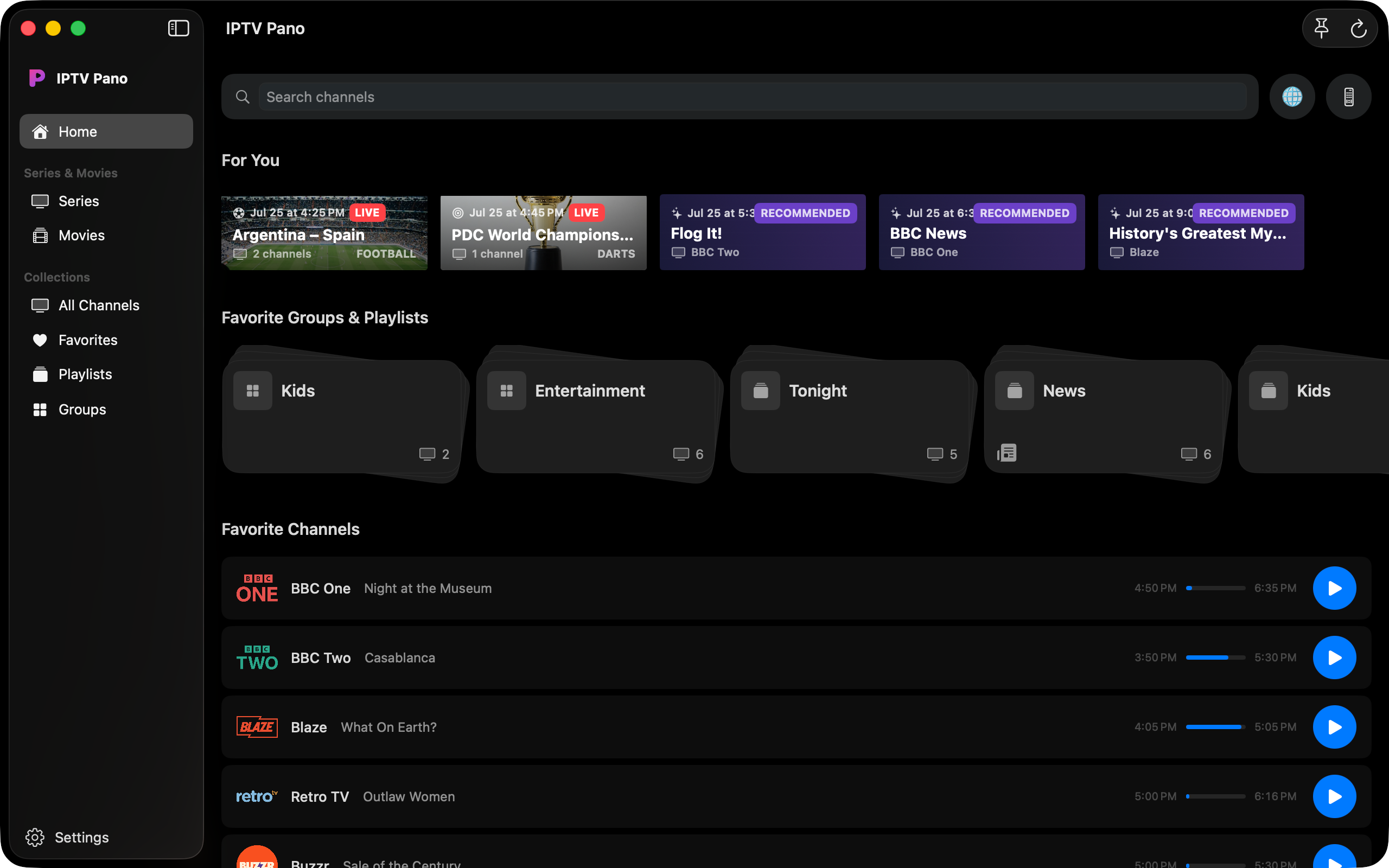Click the Buzzr channel logo
This screenshot has height=868, width=1389.
(x=257, y=857)
